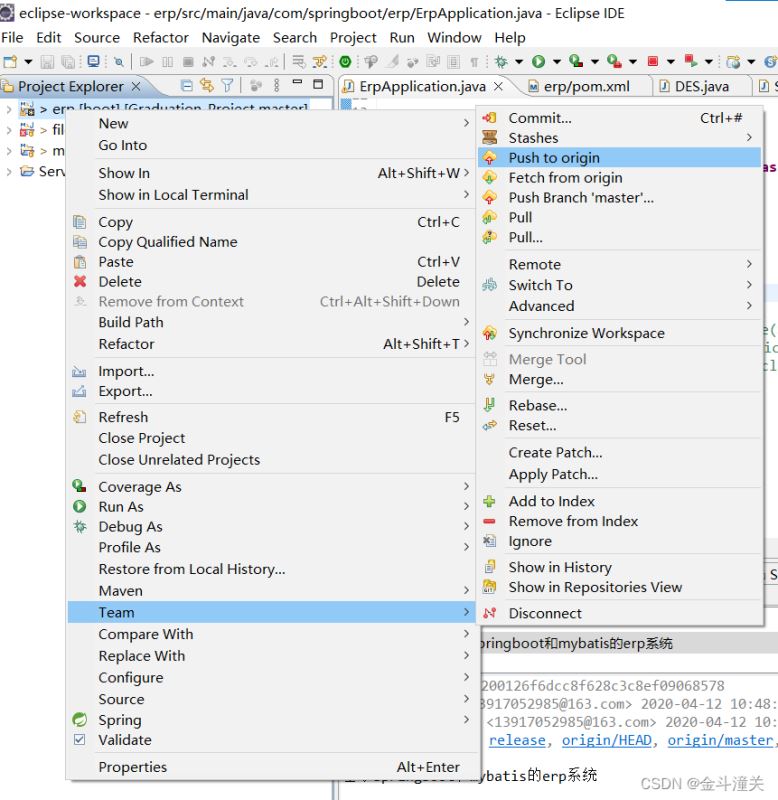Open the Run dropdown arrow

click(x=557, y=62)
